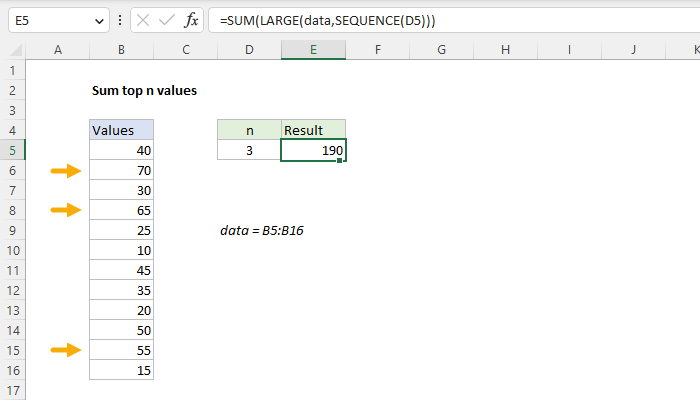Click the fill handle of cell E5

(x=340, y=161)
